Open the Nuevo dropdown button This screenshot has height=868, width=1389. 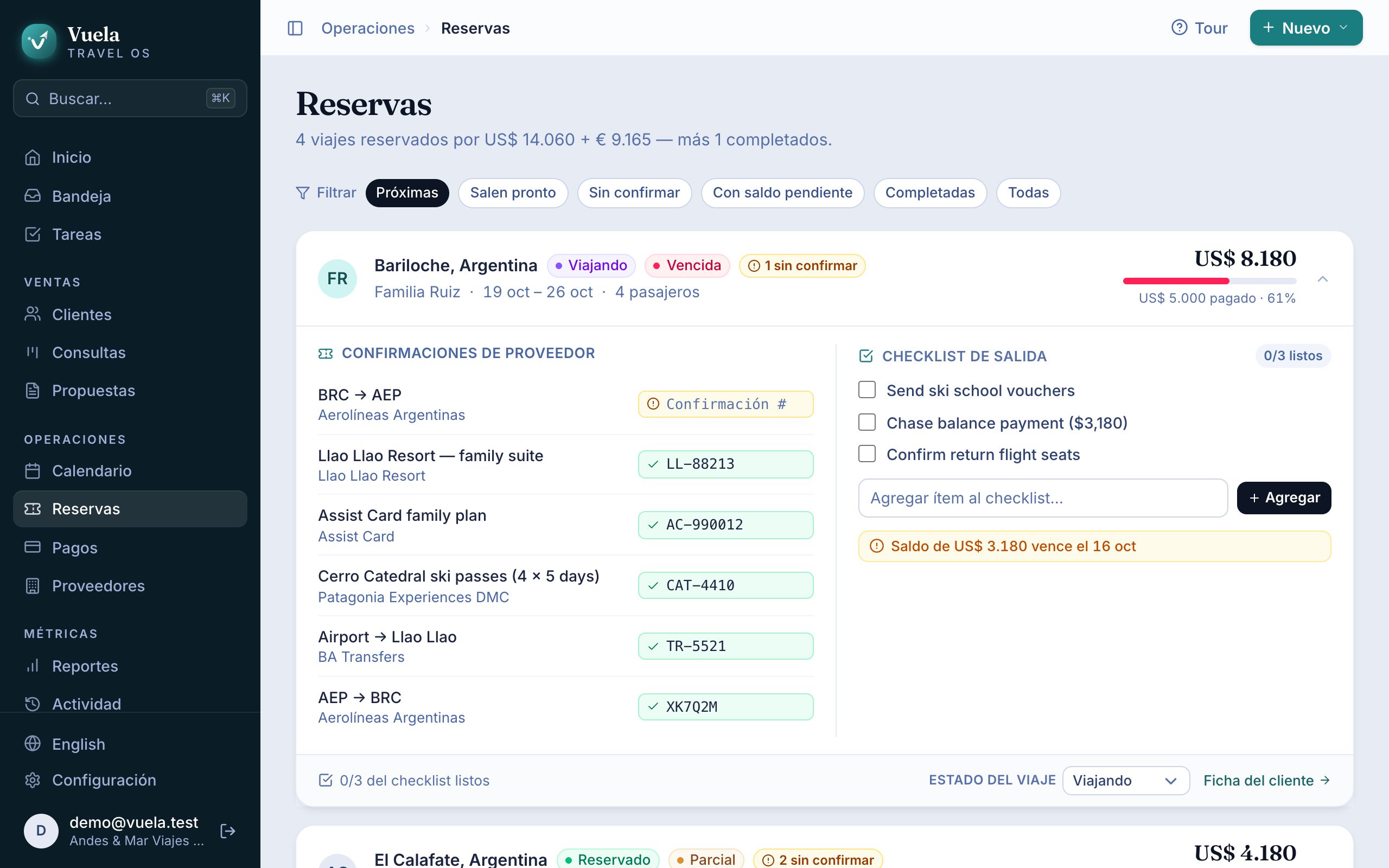click(1306, 28)
